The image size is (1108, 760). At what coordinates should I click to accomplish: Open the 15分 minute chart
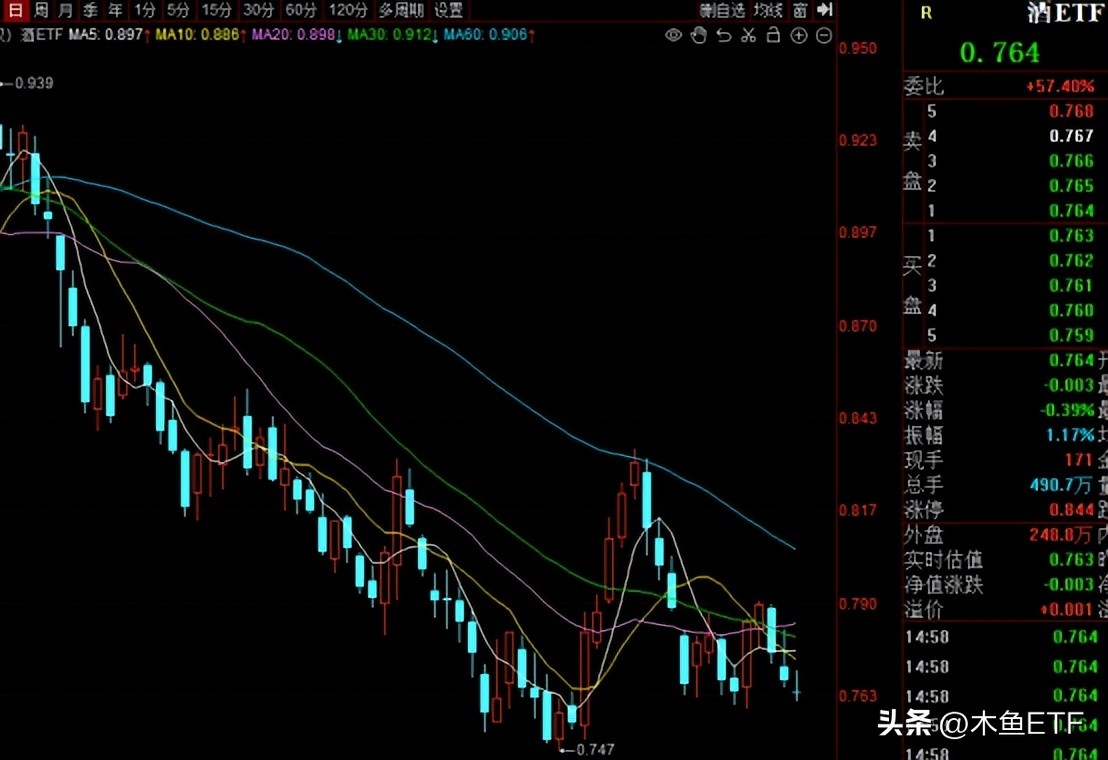coord(216,10)
